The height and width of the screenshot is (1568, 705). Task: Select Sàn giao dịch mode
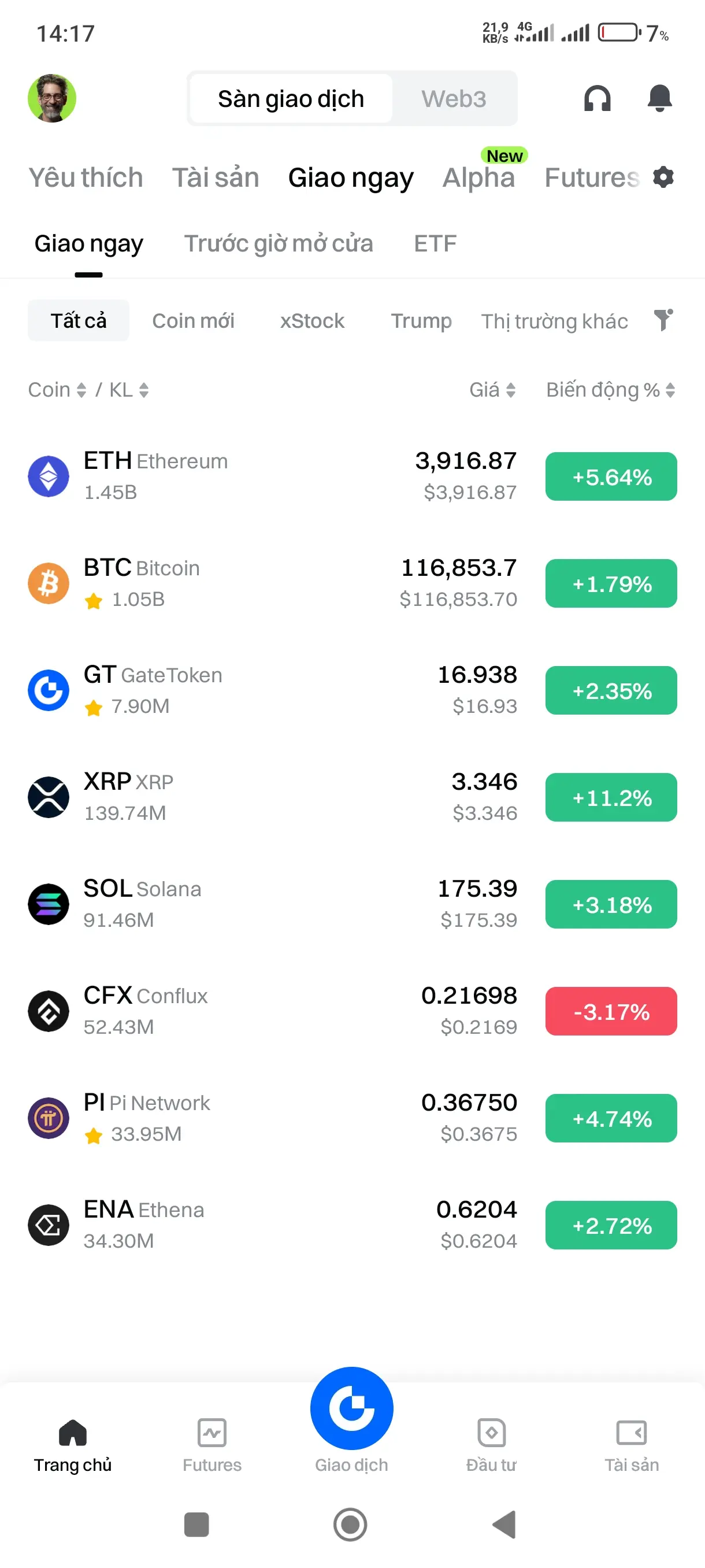(x=291, y=99)
